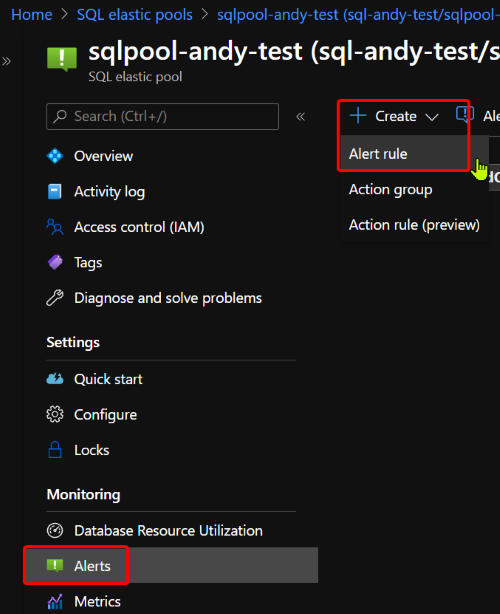Open the Overview page icon

coord(55,156)
